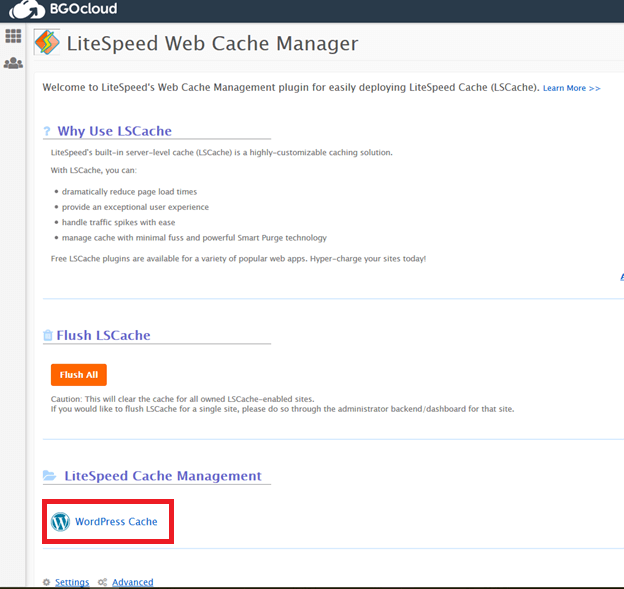Click the Why Use LSCache heading
Viewport: 624px width, 589px height.
115,131
